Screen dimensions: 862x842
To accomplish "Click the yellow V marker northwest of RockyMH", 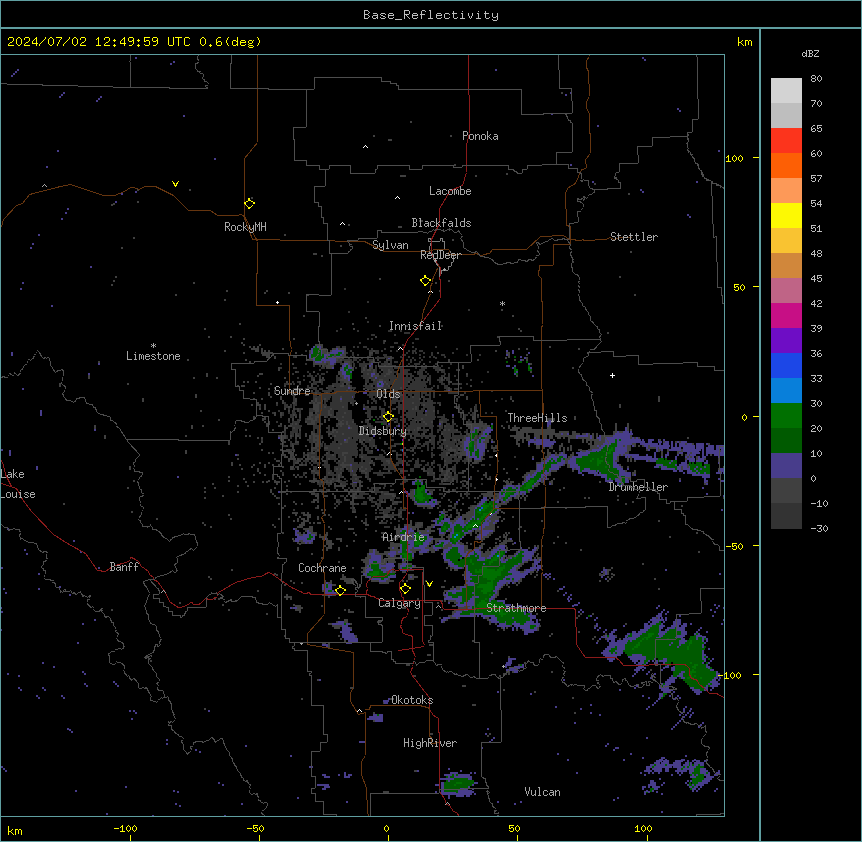I will [175, 184].
